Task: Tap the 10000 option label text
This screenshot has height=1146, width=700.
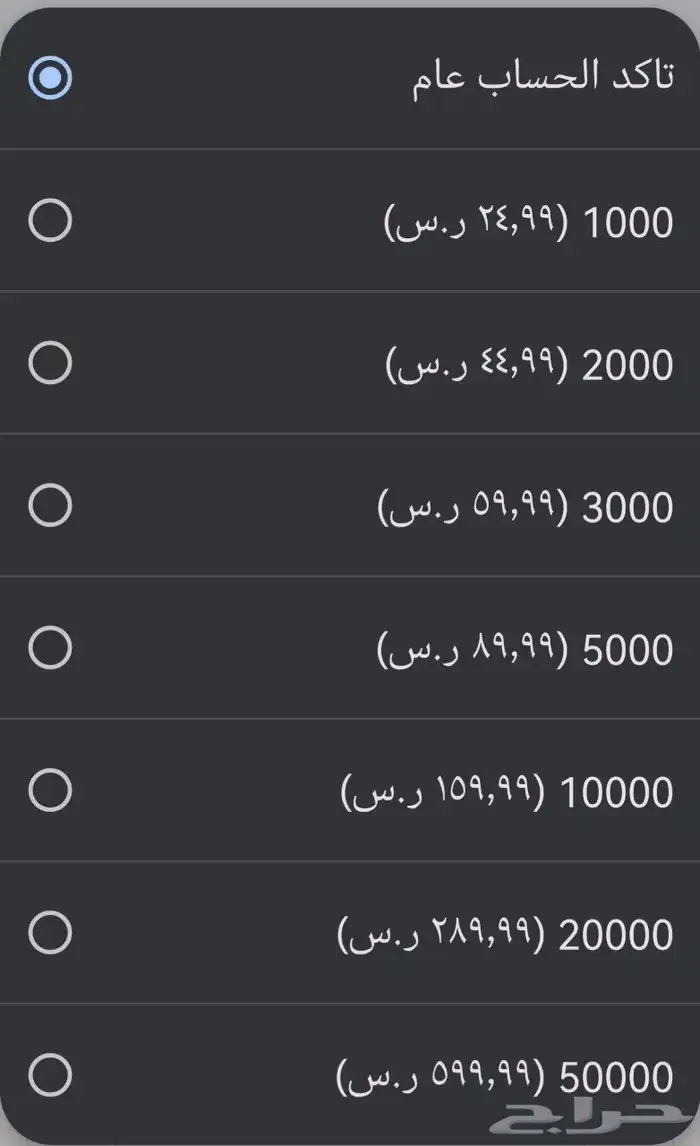Action: (x=617, y=794)
